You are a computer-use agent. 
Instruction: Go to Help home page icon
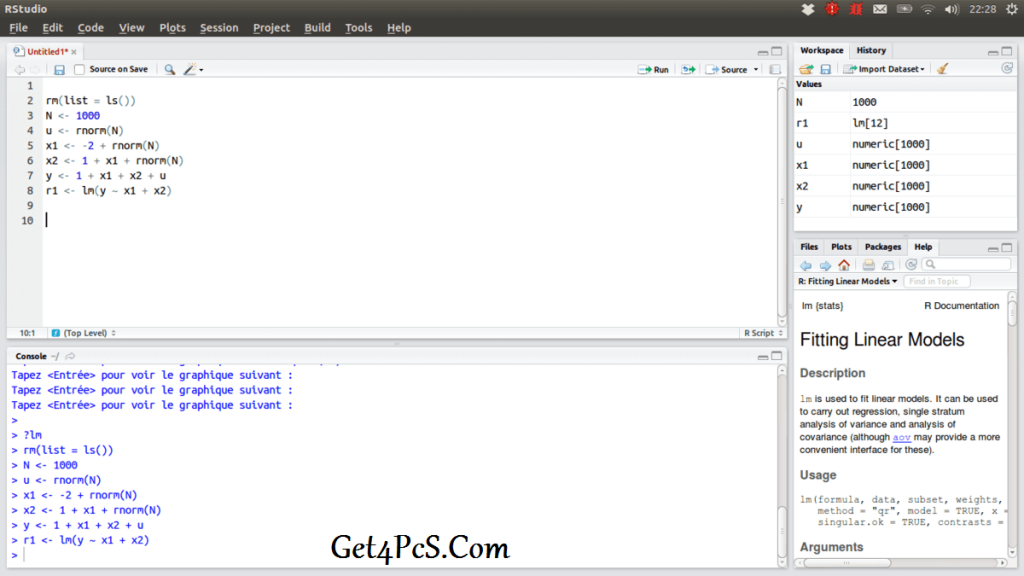[844, 265]
